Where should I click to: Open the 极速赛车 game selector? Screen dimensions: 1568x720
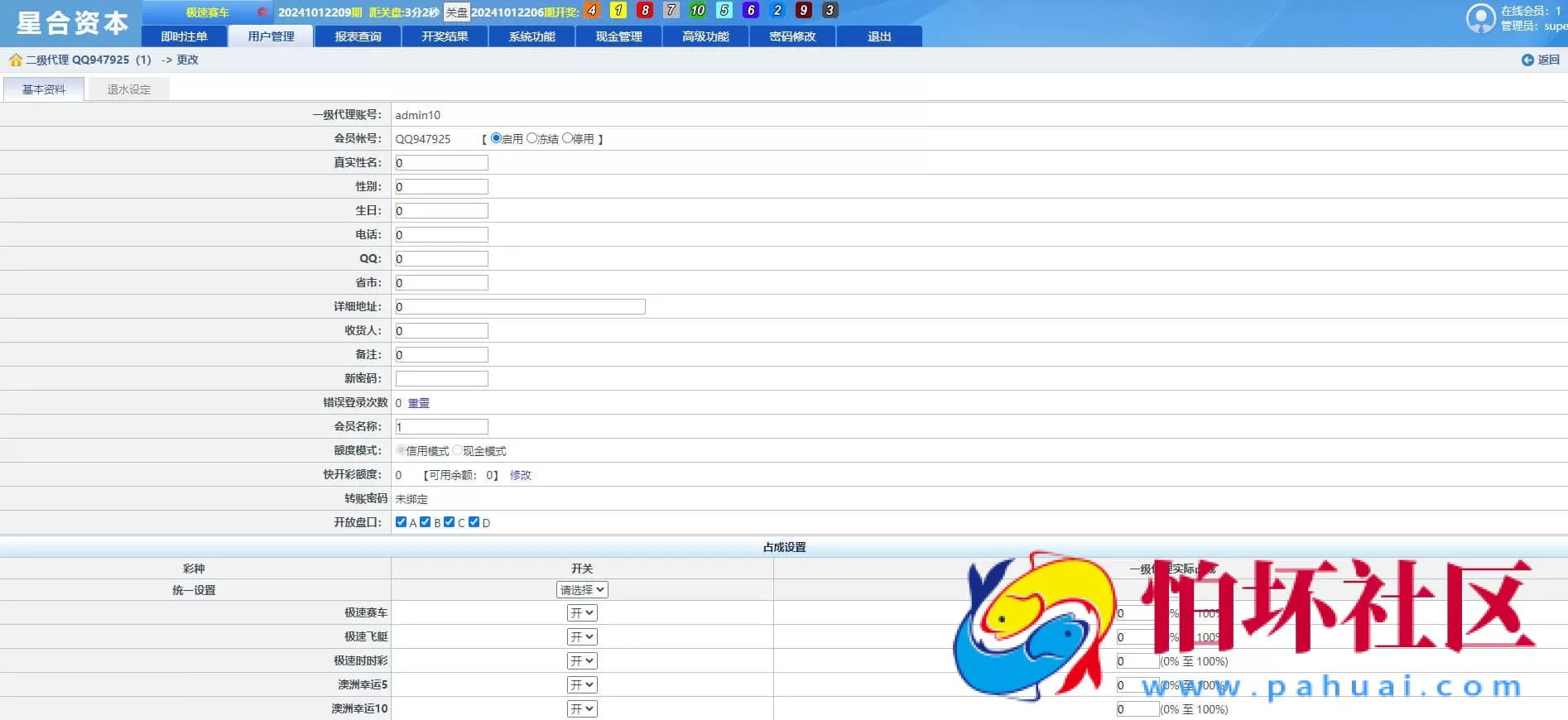(x=207, y=12)
